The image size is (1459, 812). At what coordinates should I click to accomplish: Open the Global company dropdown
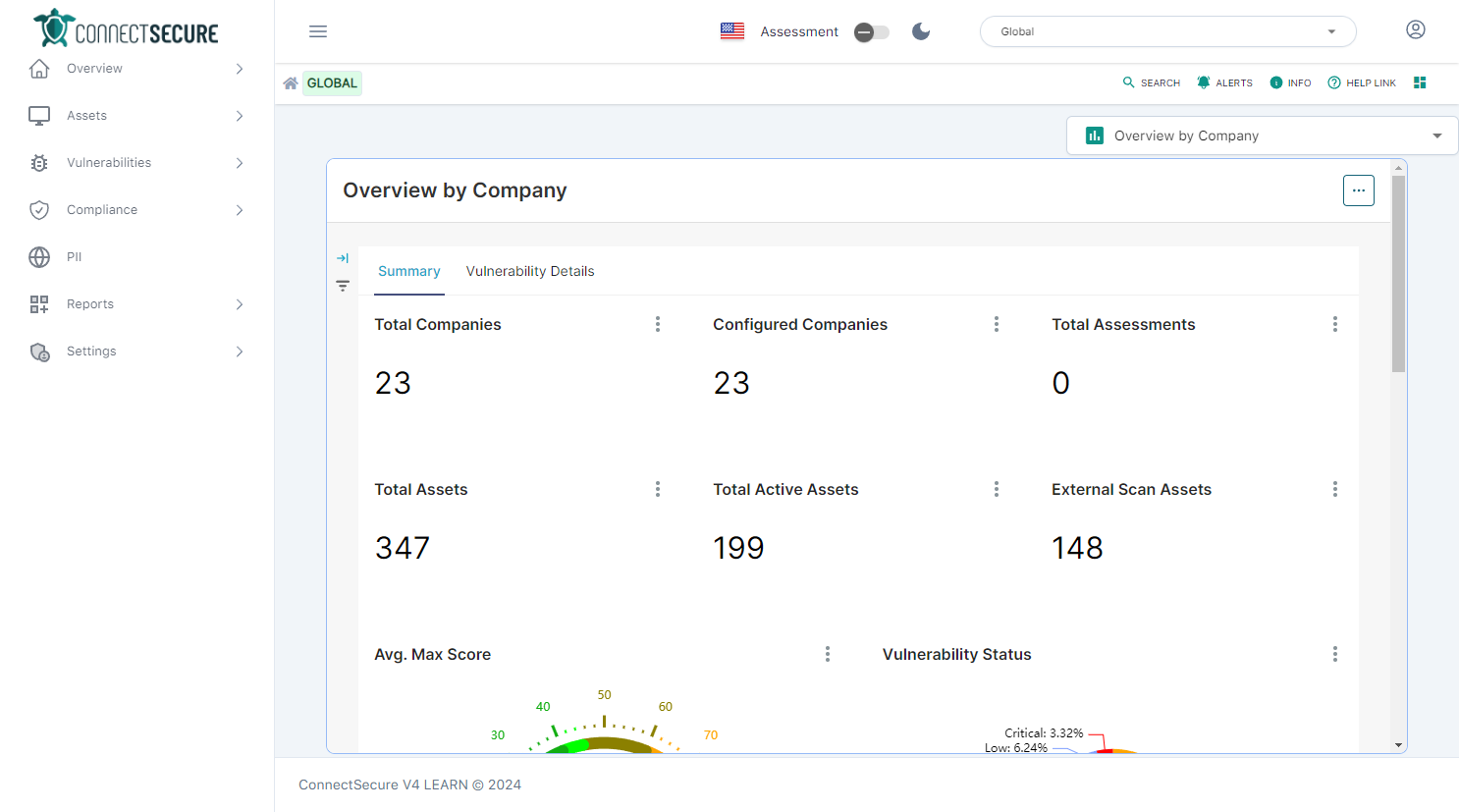(x=1167, y=31)
